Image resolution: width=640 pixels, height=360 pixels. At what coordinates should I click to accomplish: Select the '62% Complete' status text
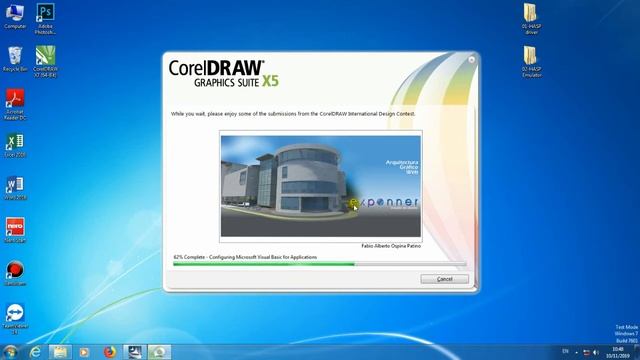(x=189, y=257)
